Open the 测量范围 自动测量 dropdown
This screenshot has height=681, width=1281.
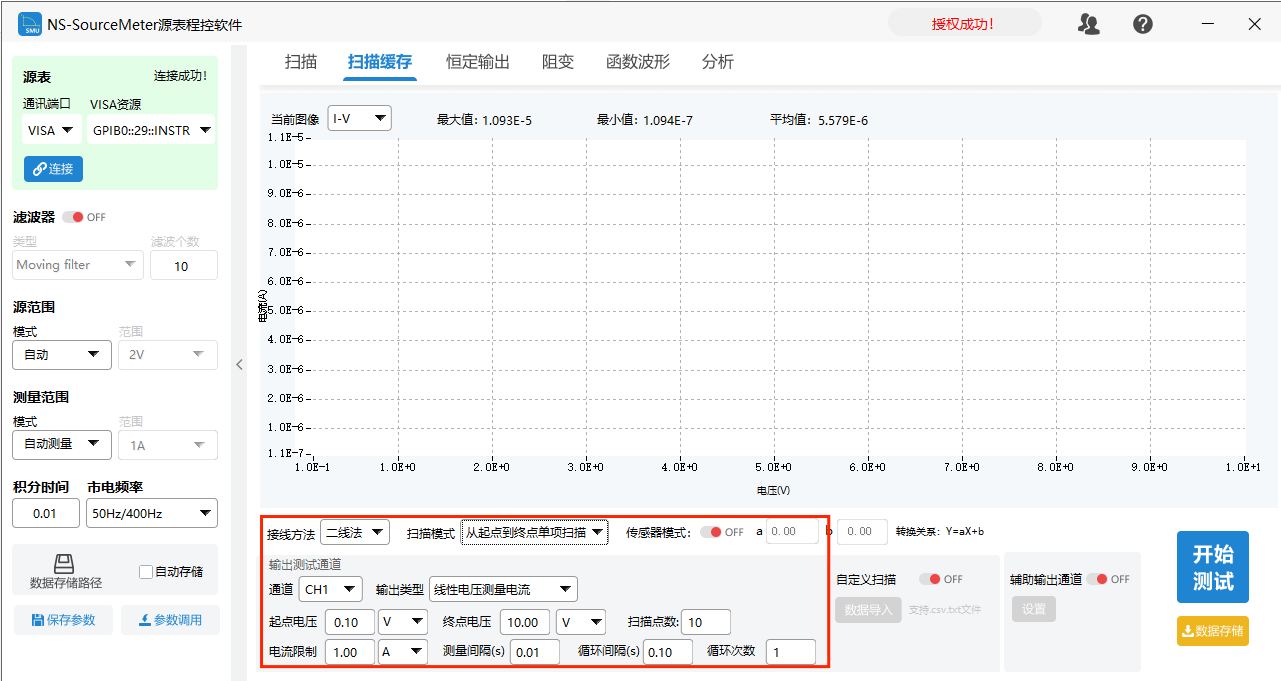tap(62, 444)
